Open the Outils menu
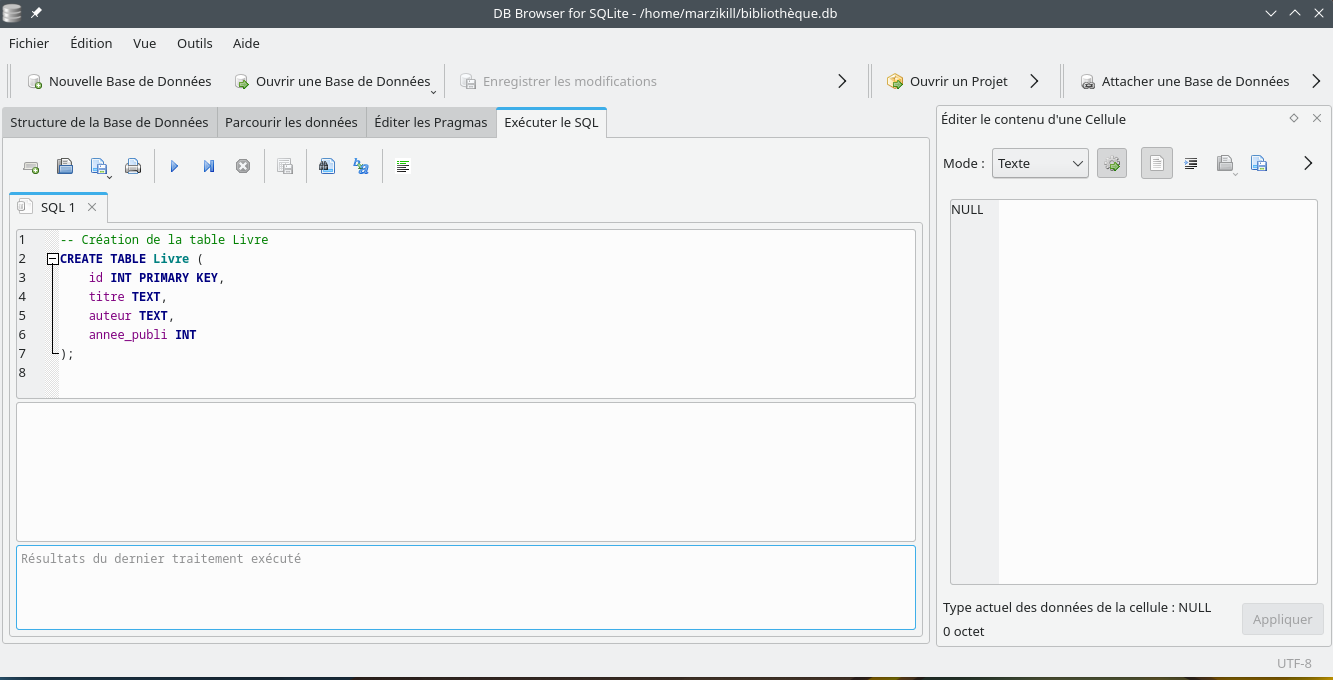Image resolution: width=1333 pixels, height=680 pixels. coord(195,43)
